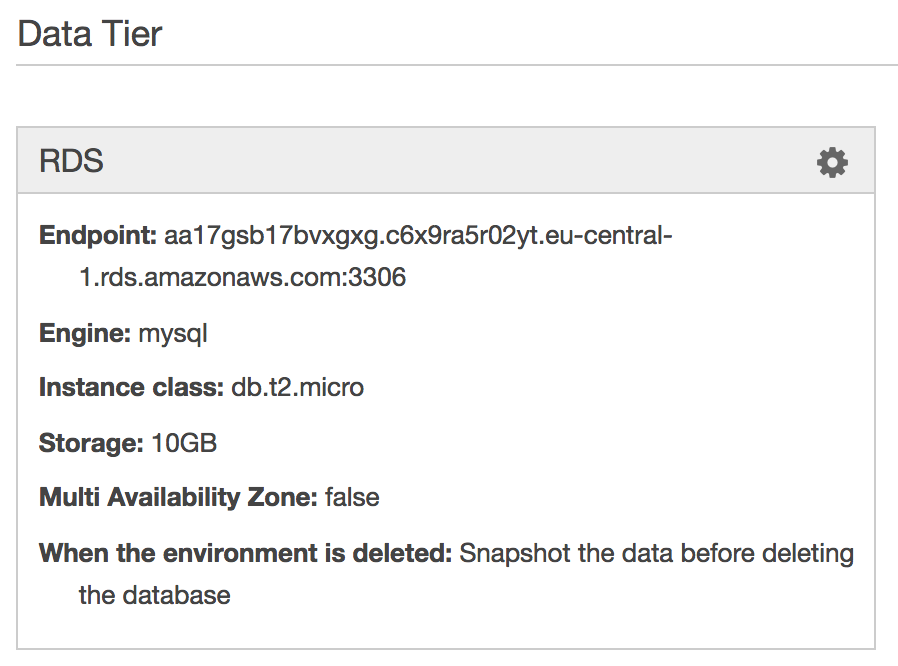Select the Endpoint label
The width and height of the screenshot is (898, 666).
98,235
